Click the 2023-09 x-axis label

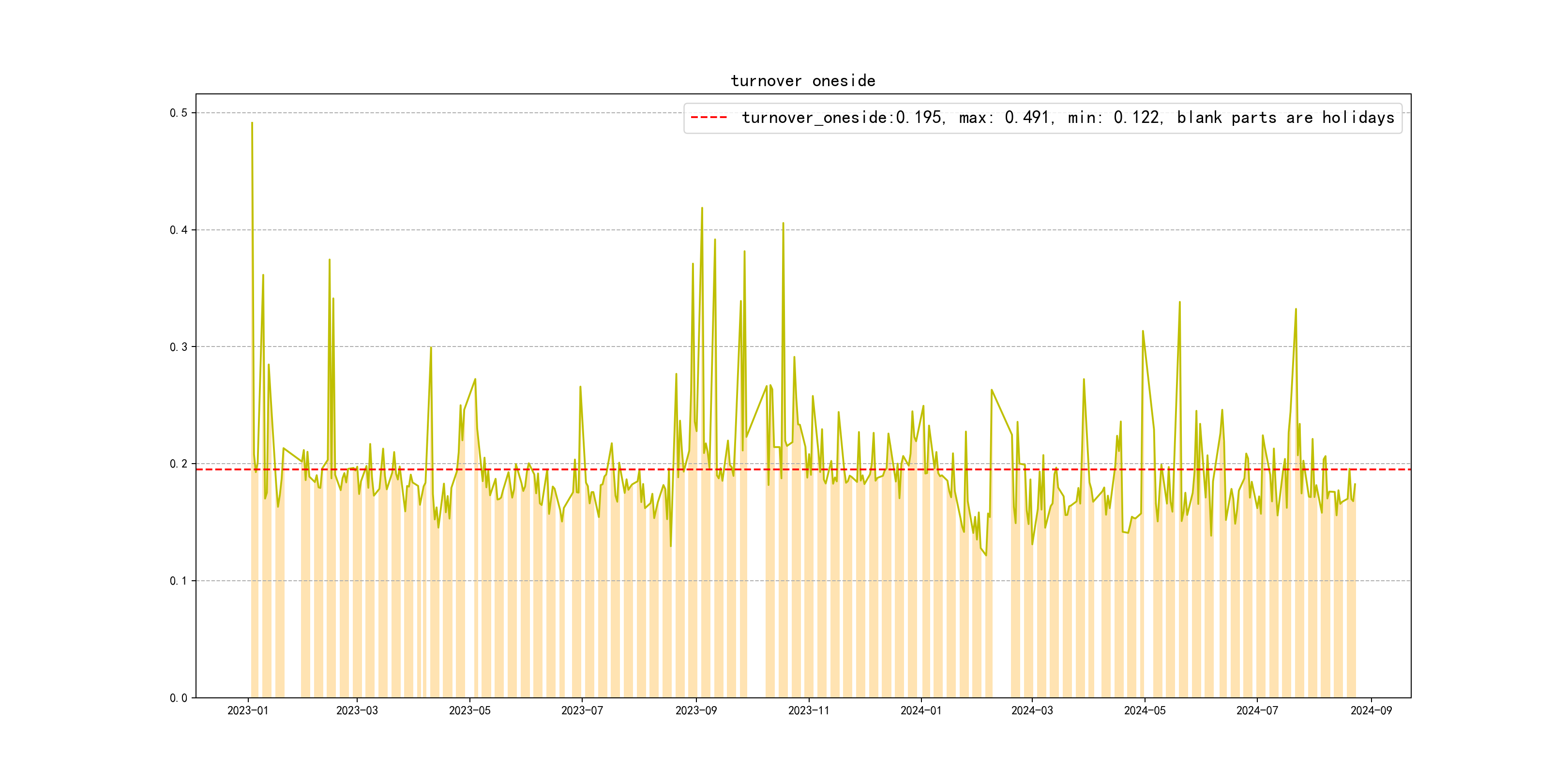click(x=696, y=710)
